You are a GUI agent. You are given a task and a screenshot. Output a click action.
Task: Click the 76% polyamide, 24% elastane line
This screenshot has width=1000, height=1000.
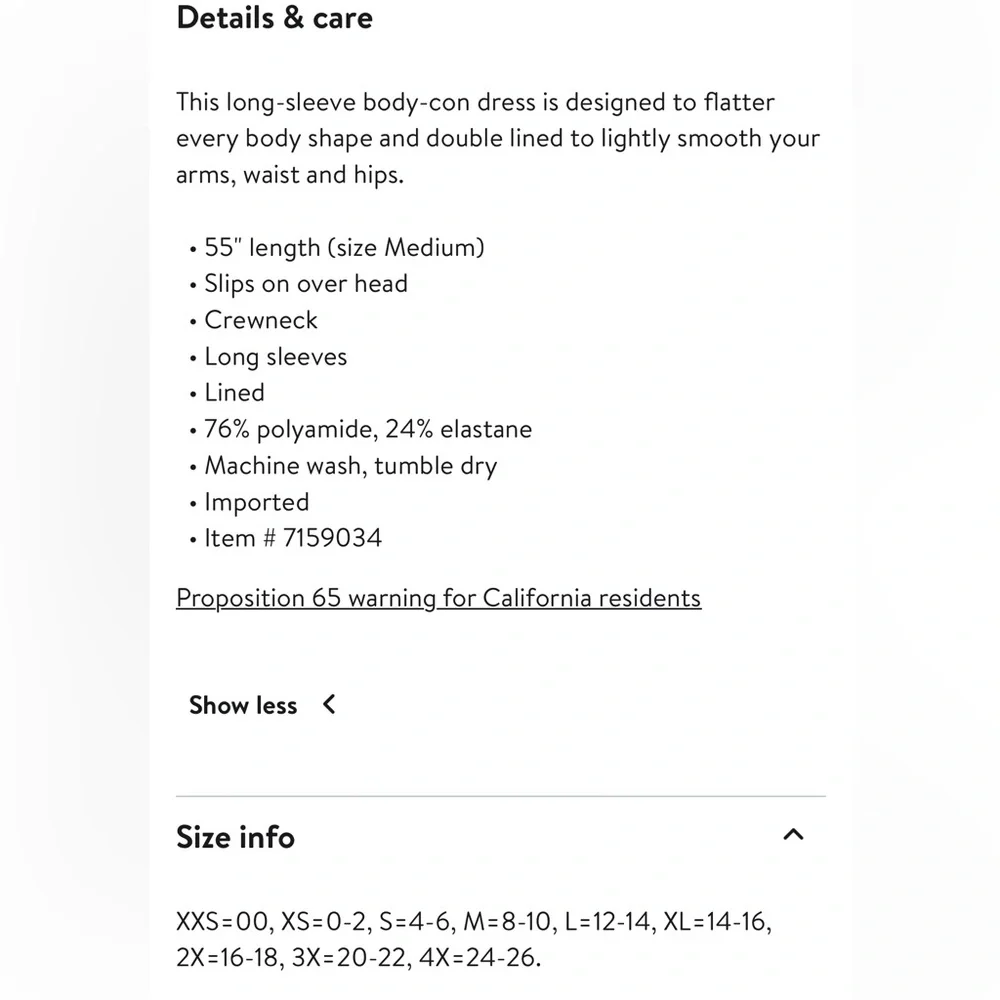click(x=367, y=430)
